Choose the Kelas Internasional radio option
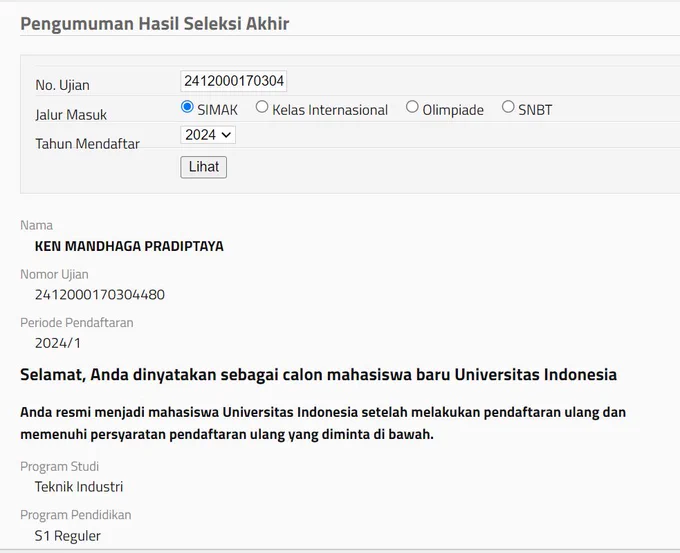The image size is (680, 553). click(262, 107)
